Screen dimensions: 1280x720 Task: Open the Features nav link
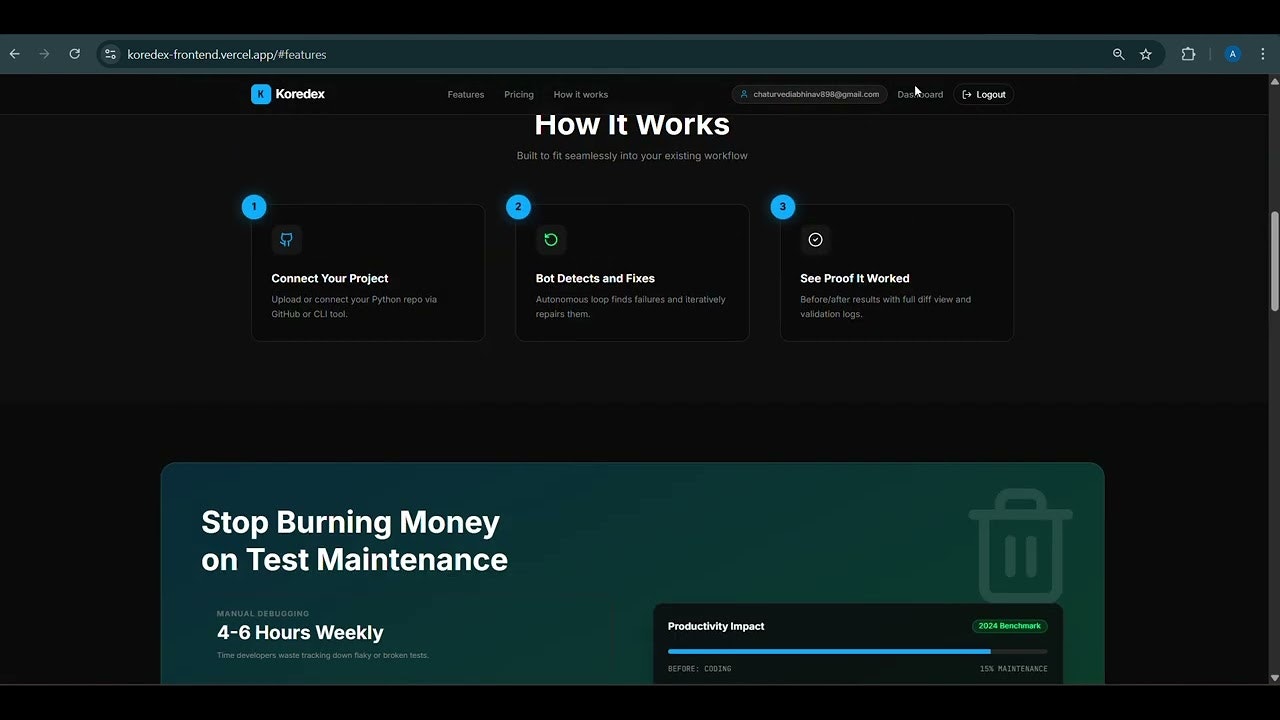(466, 94)
